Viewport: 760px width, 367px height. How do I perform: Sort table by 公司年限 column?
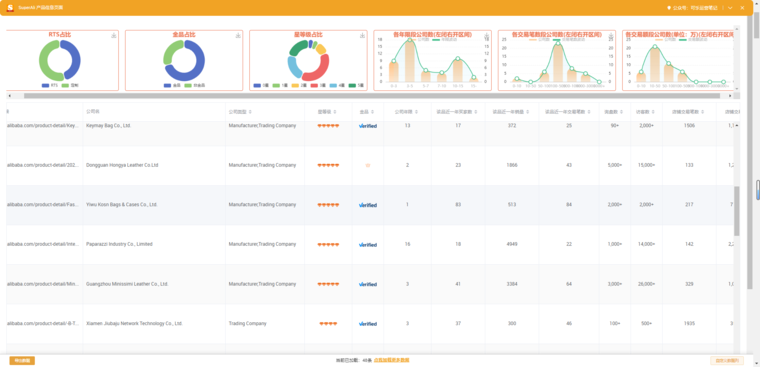coord(408,112)
